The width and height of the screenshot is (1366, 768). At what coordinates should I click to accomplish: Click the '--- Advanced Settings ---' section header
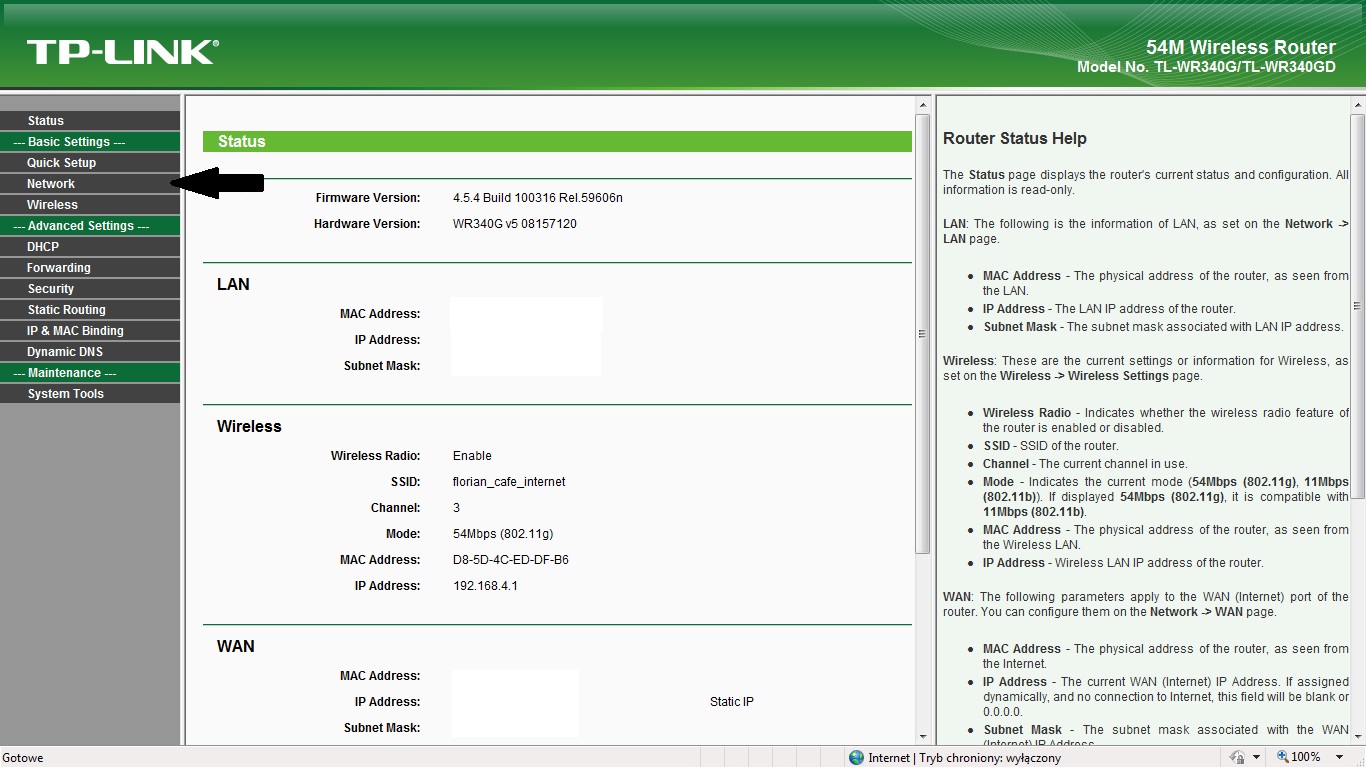pos(90,226)
